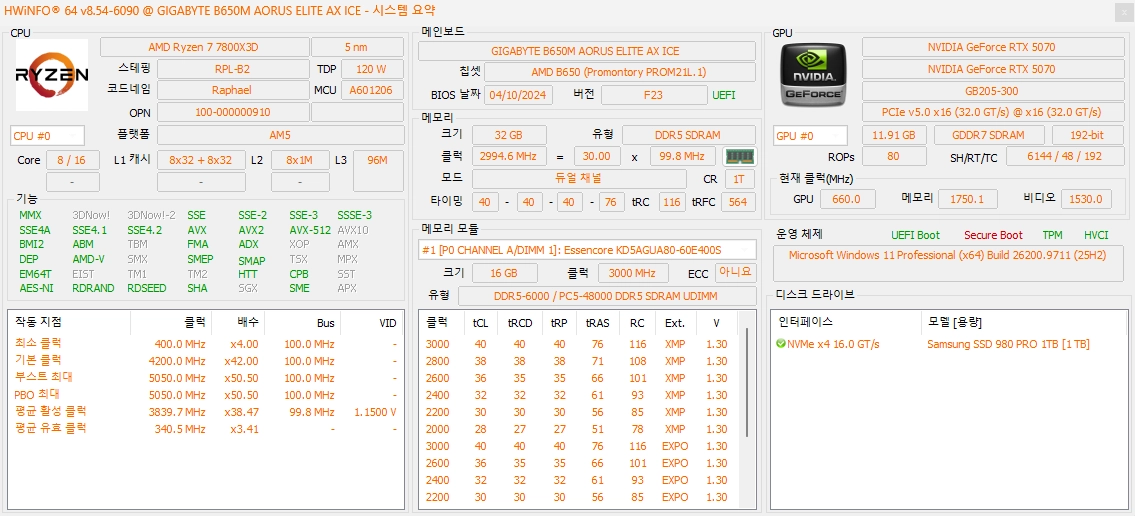
Task: Click the OPN value 100-000000910
Action: pyautogui.click(x=232, y=112)
